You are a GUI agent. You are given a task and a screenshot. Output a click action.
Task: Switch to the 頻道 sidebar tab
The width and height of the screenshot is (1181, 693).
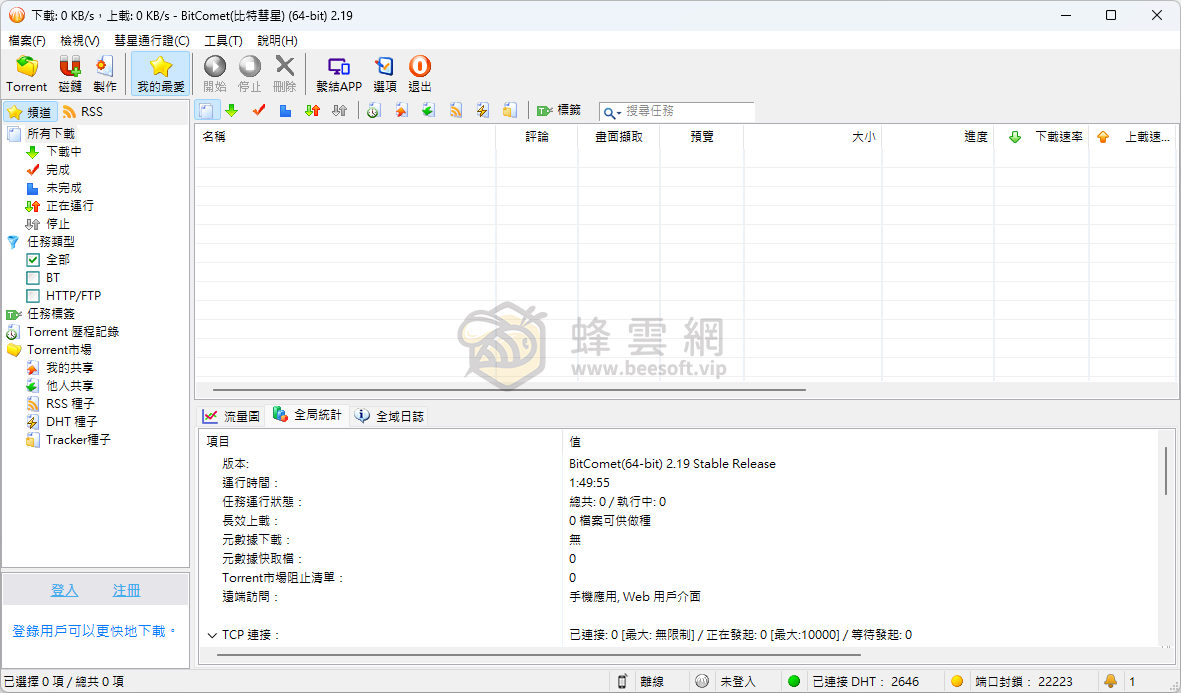tap(30, 111)
